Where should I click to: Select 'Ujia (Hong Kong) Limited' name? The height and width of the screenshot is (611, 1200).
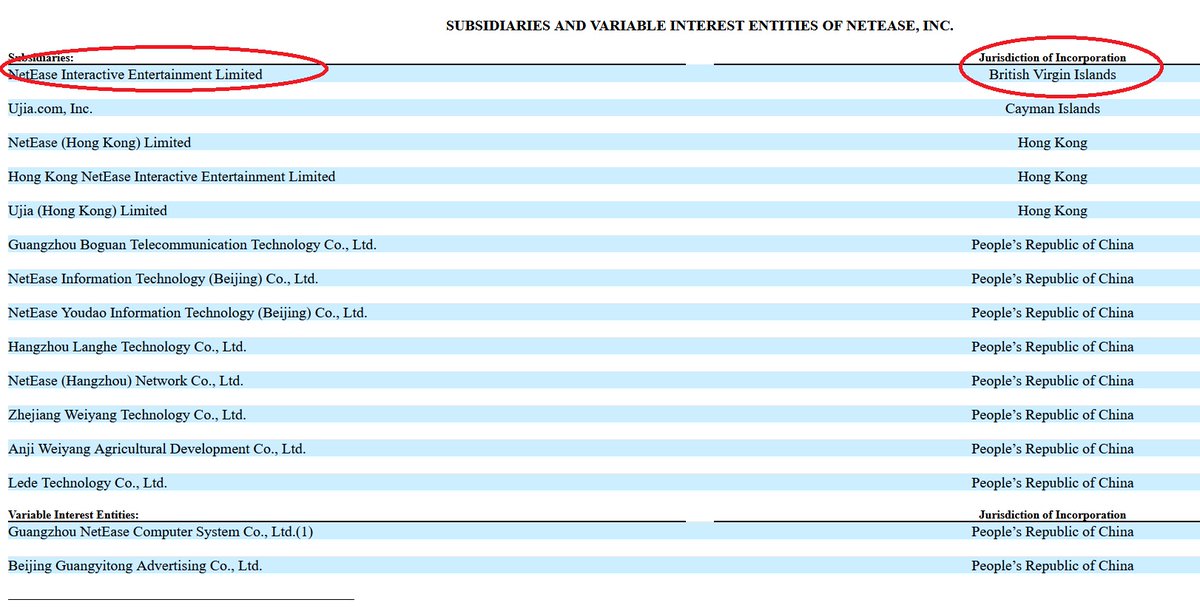click(x=88, y=210)
